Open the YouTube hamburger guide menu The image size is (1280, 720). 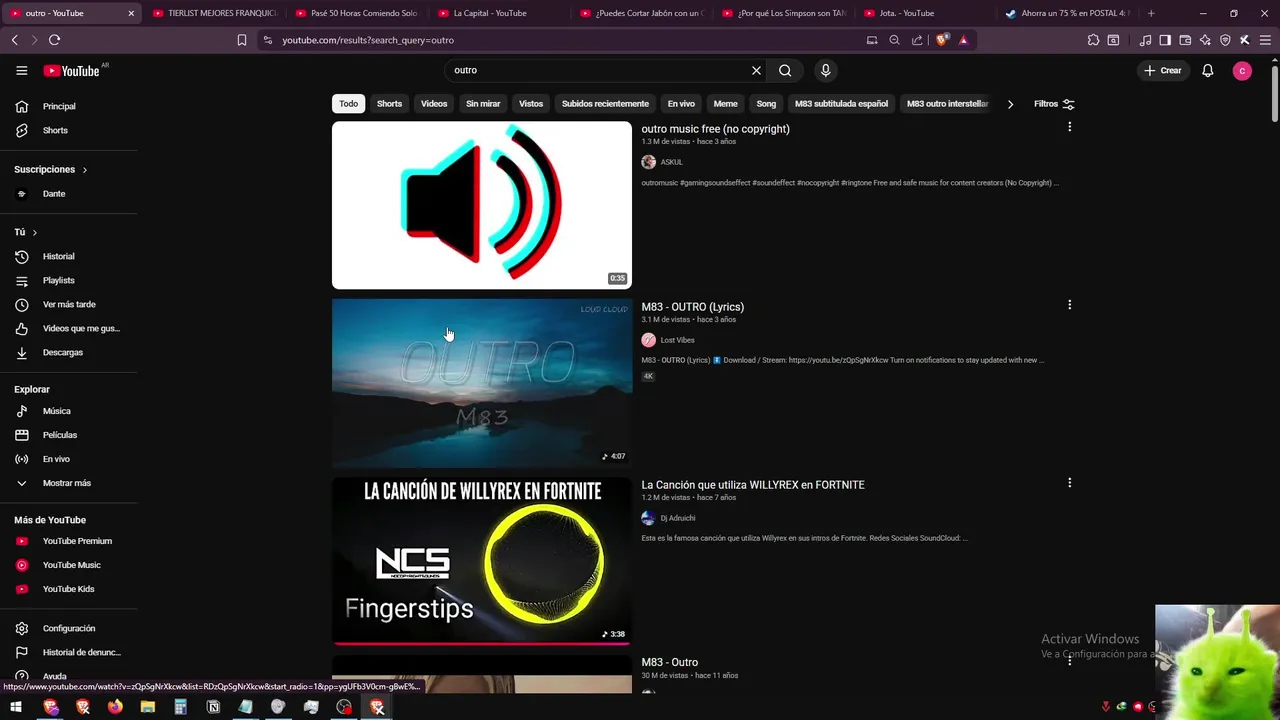click(22, 71)
